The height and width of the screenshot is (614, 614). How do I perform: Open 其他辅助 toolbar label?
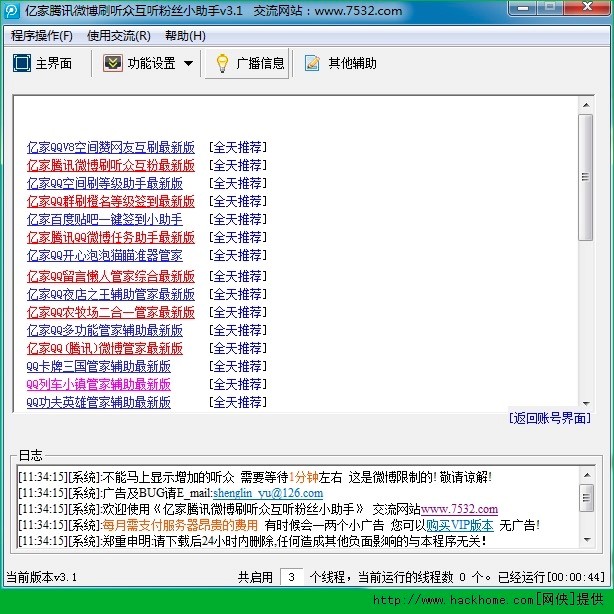click(352, 63)
